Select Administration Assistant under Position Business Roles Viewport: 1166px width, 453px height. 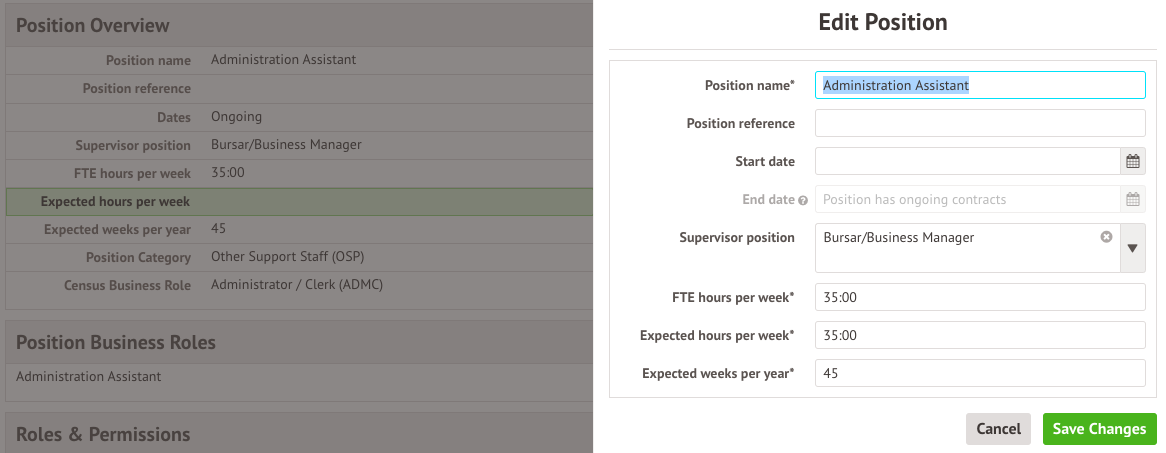click(89, 377)
